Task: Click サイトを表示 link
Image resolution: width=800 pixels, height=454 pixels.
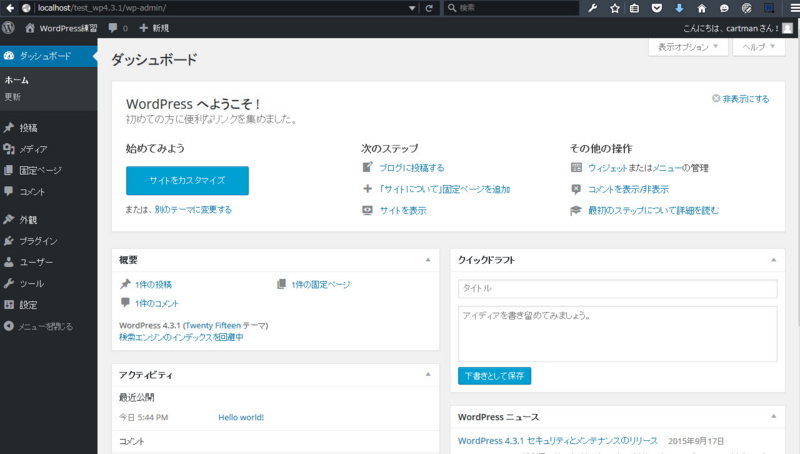Action: [x=403, y=211]
